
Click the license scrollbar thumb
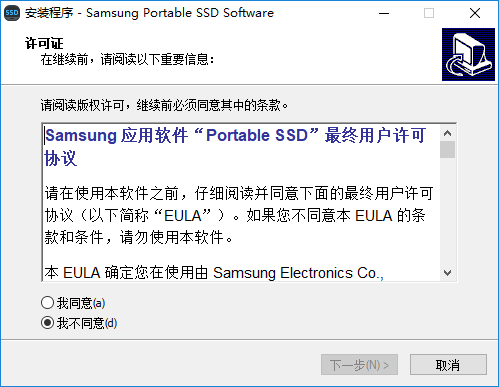tap(447, 150)
